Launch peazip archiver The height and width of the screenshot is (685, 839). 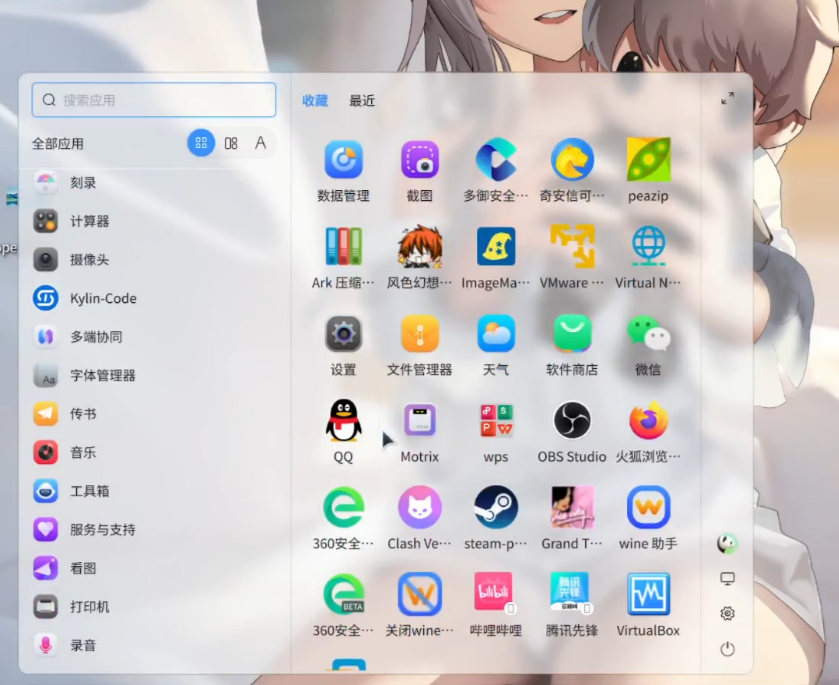[648, 159]
